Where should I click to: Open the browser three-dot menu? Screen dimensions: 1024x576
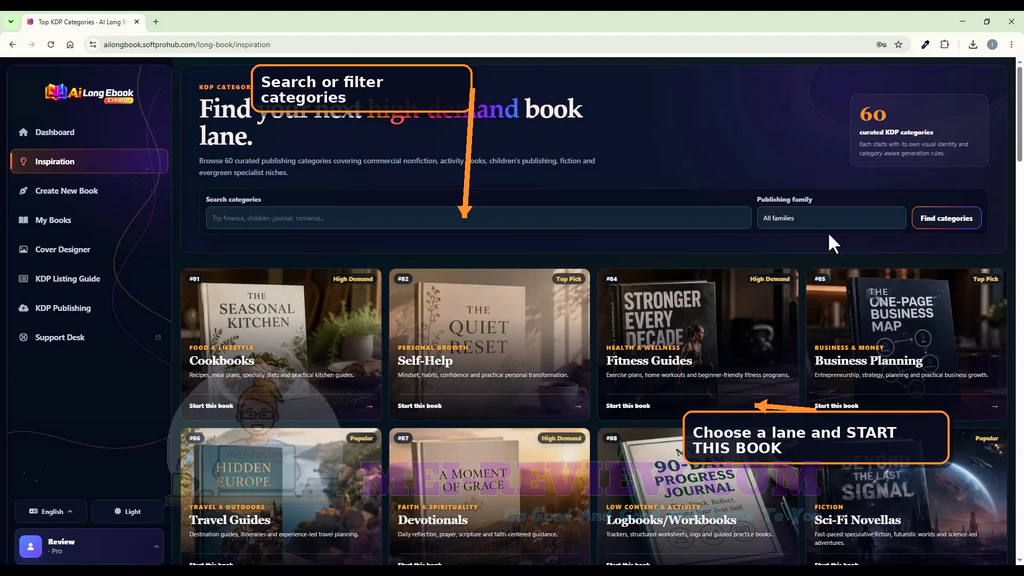point(1012,44)
